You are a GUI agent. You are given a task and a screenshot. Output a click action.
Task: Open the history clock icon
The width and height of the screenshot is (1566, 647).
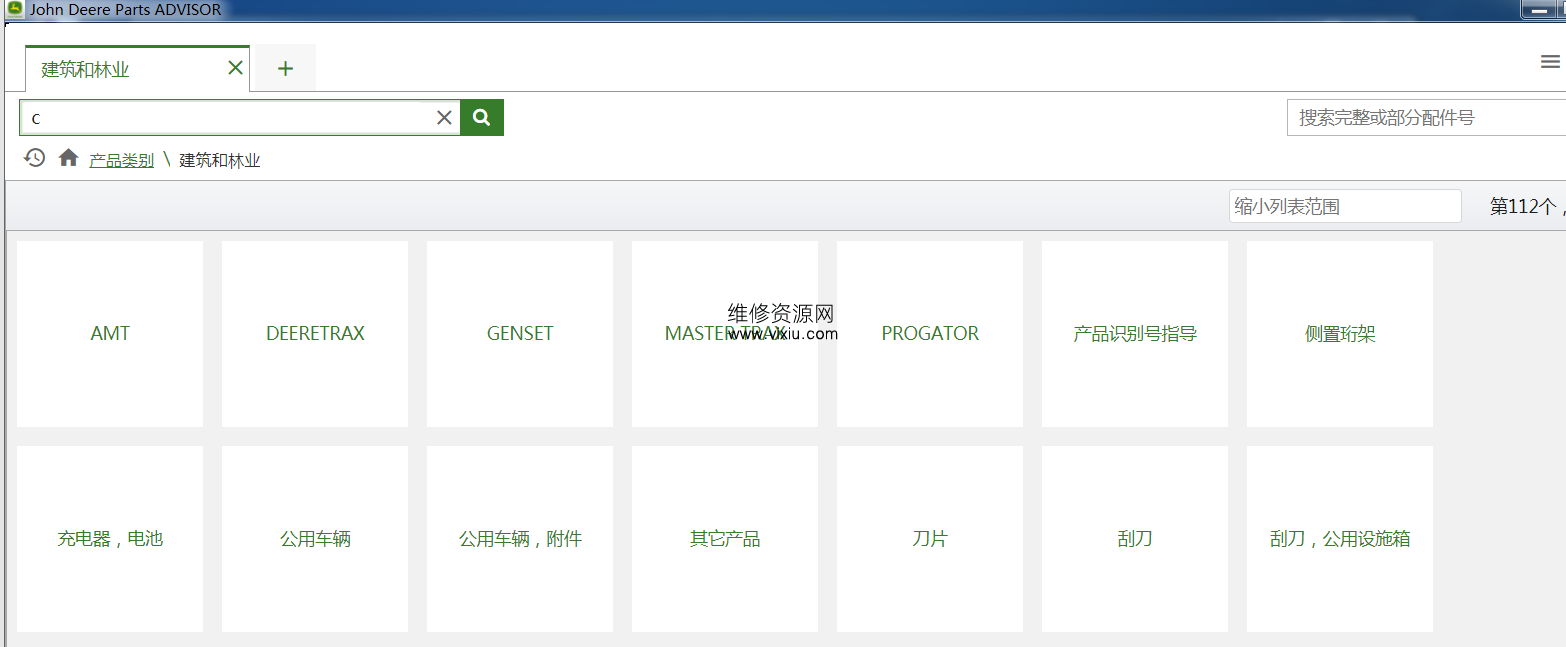(x=35, y=158)
